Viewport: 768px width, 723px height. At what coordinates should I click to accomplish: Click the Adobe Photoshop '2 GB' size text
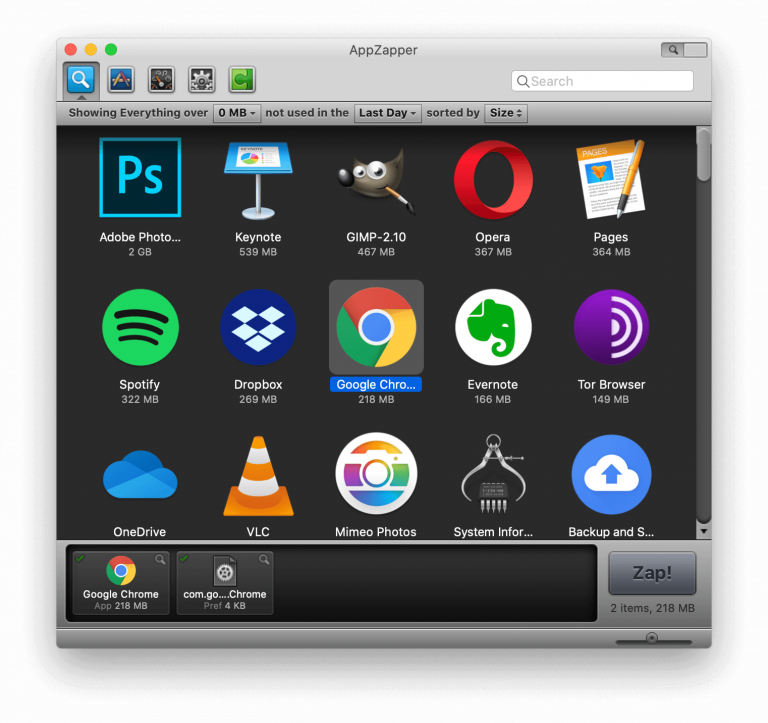pos(140,252)
